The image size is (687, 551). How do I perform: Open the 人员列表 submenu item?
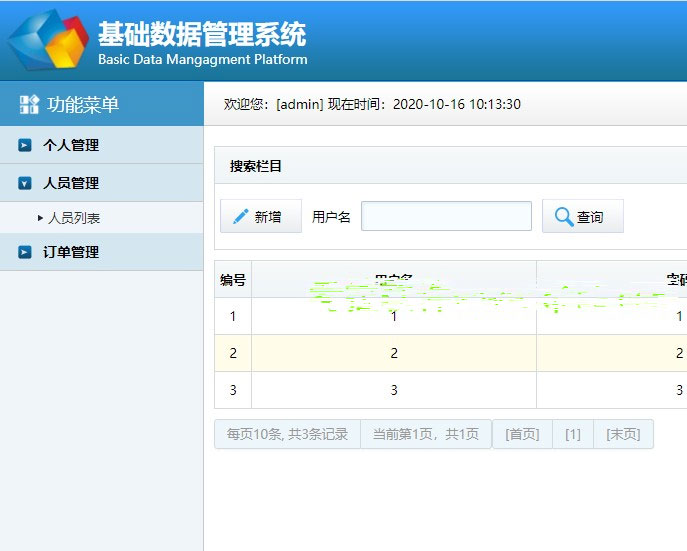pos(74,218)
